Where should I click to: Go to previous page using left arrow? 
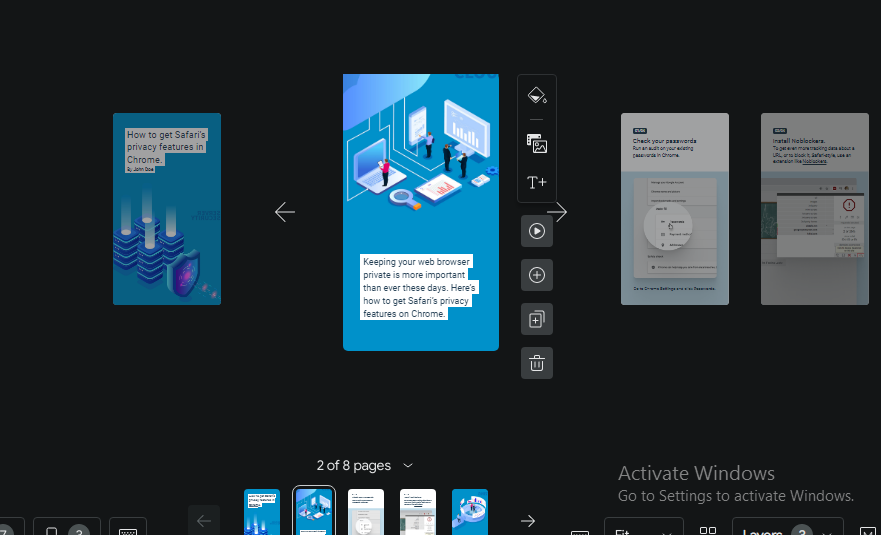tap(285, 212)
